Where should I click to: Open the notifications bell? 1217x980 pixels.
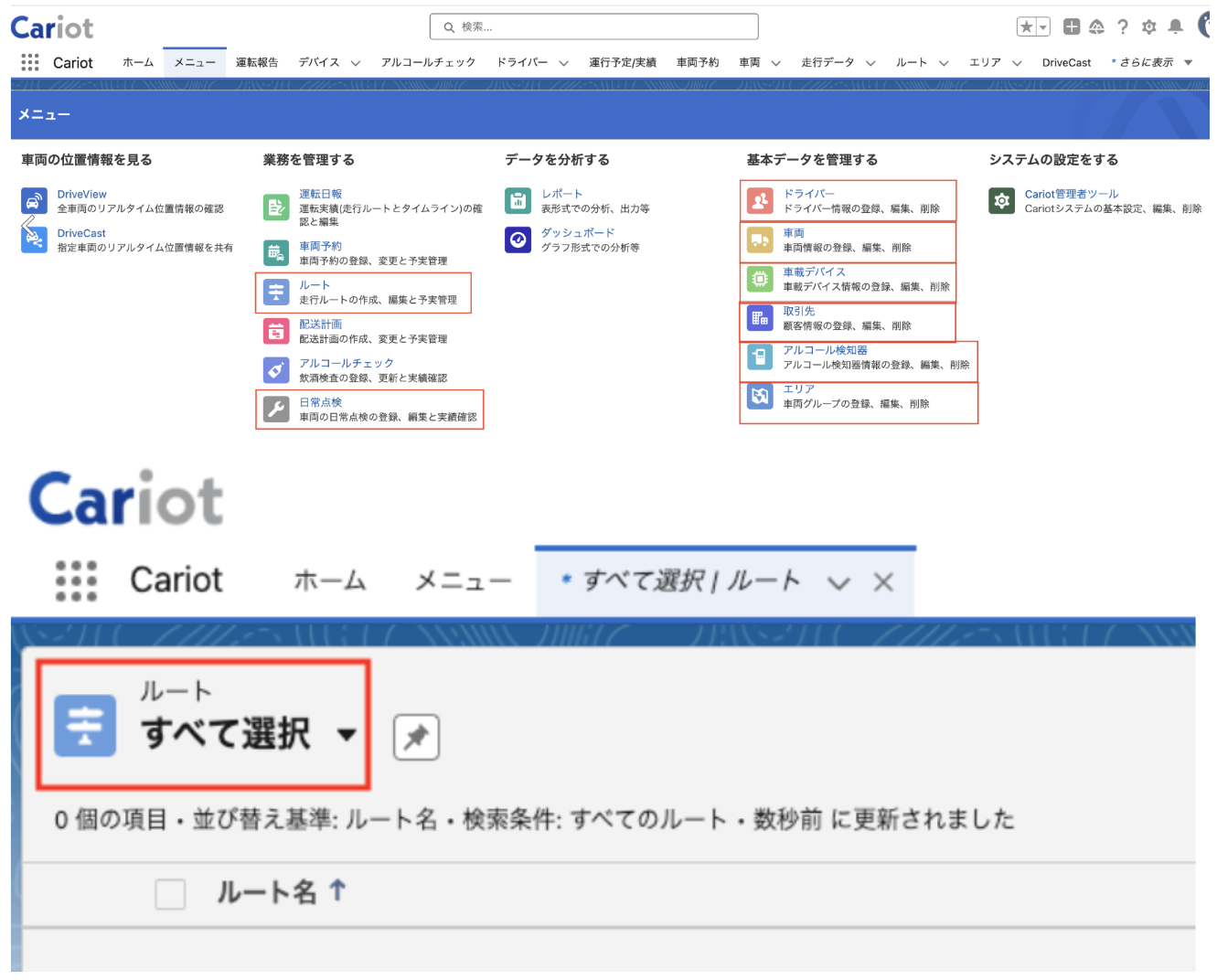(x=1176, y=27)
